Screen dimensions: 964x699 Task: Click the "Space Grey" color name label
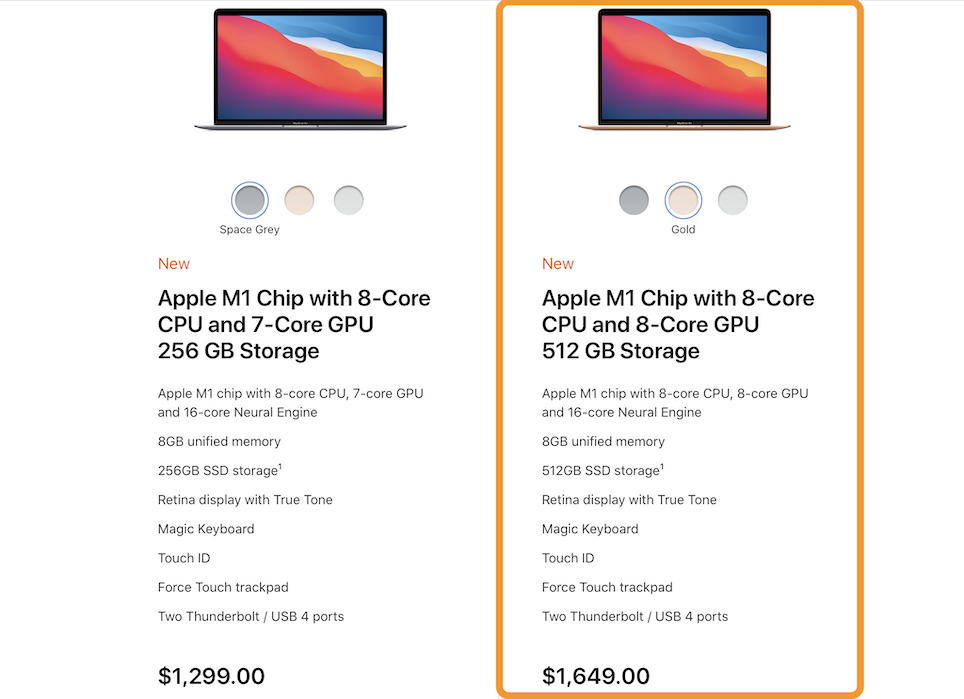coord(250,230)
